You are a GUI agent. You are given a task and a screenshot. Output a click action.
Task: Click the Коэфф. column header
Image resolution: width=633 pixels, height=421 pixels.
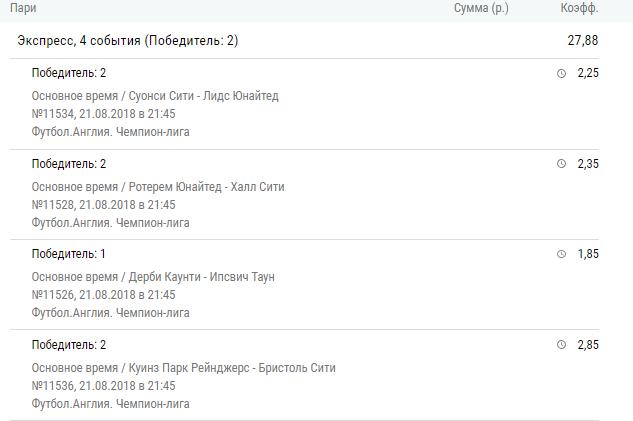(x=579, y=8)
